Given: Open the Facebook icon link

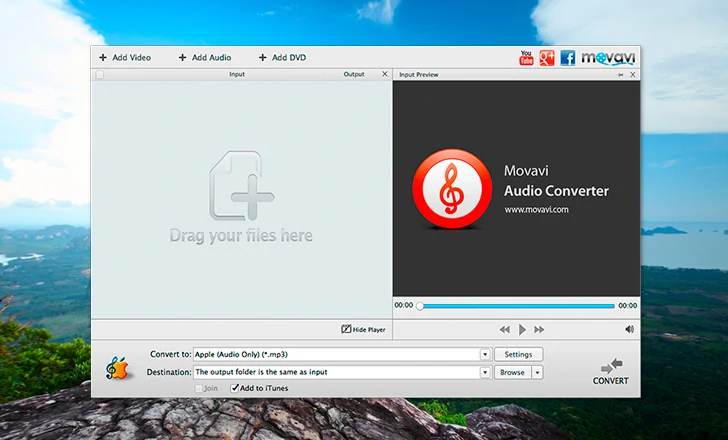Looking at the screenshot, I should coord(567,58).
